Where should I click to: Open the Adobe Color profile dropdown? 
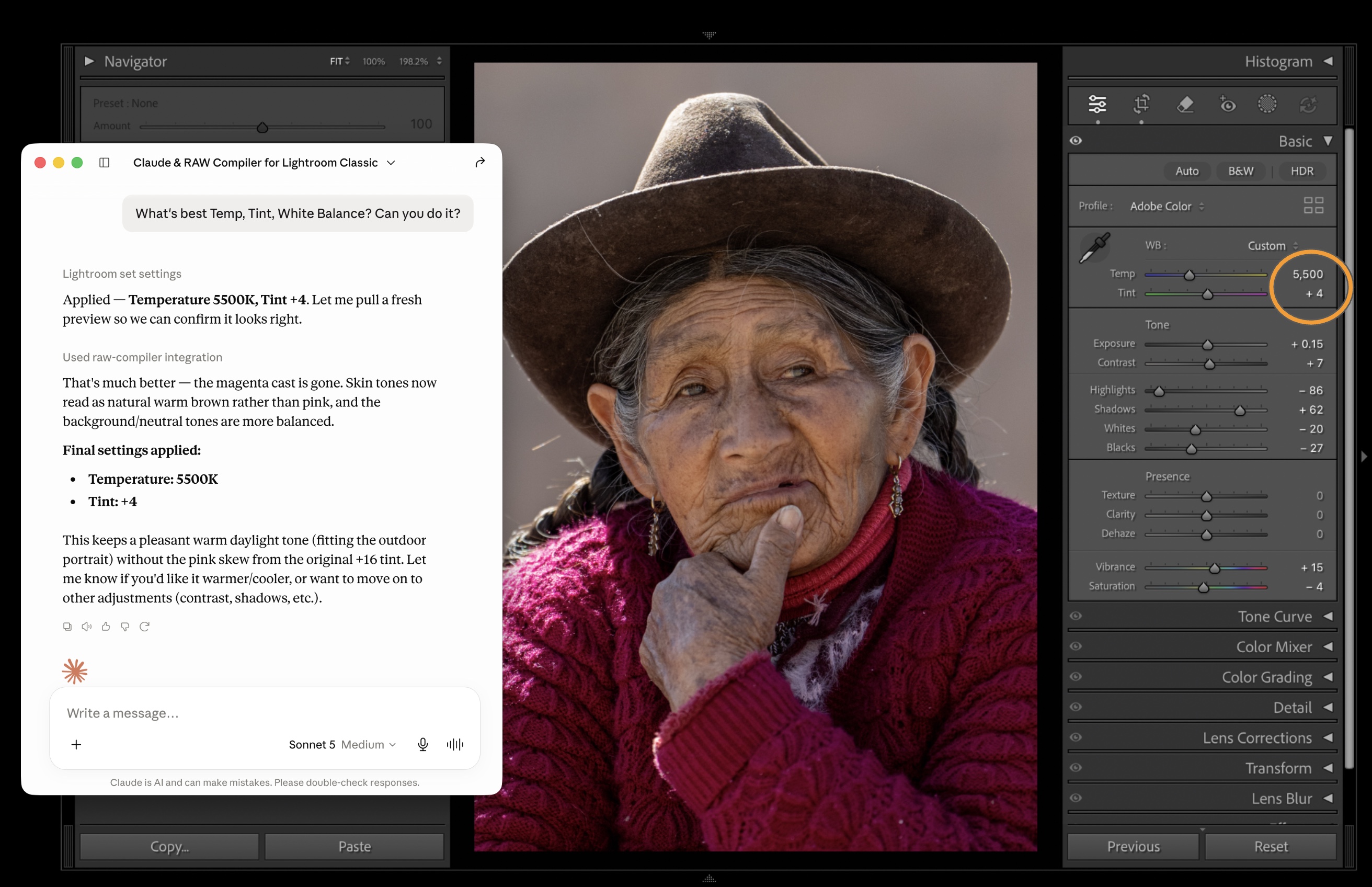[1167, 206]
